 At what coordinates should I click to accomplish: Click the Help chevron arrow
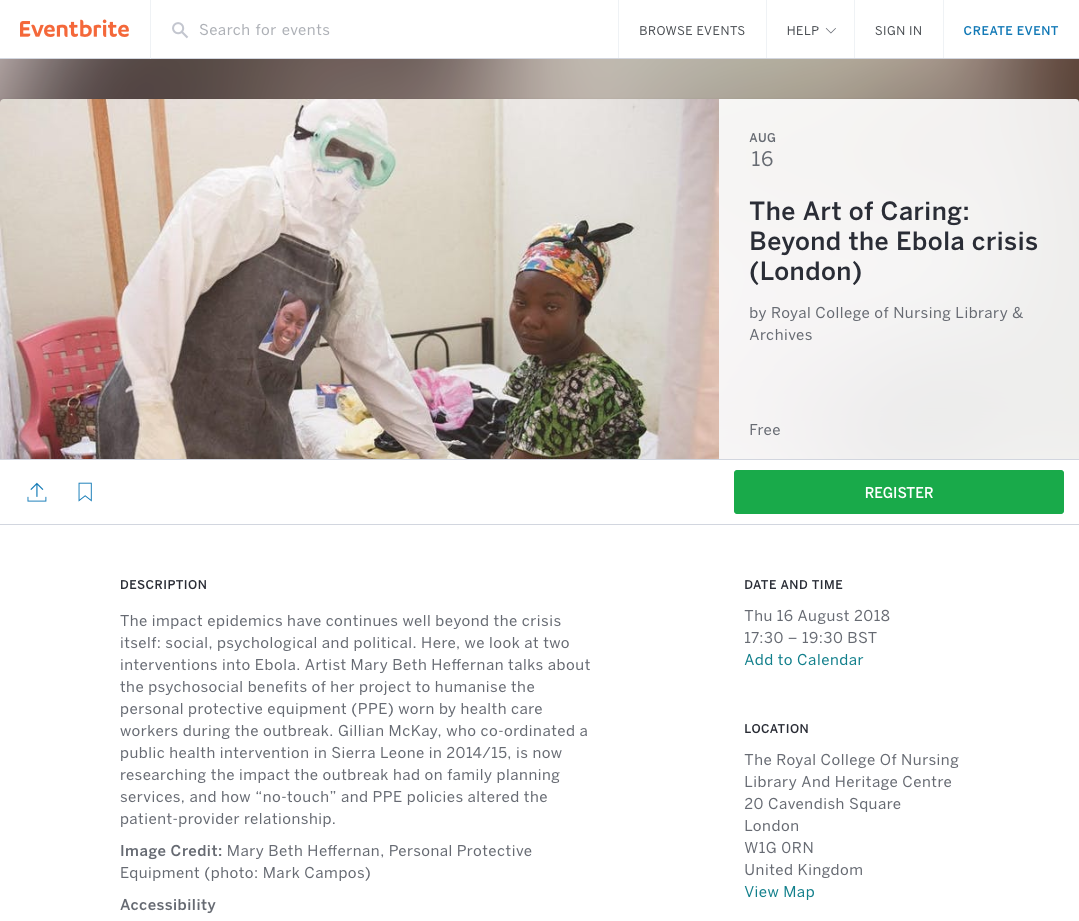(830, 30)
